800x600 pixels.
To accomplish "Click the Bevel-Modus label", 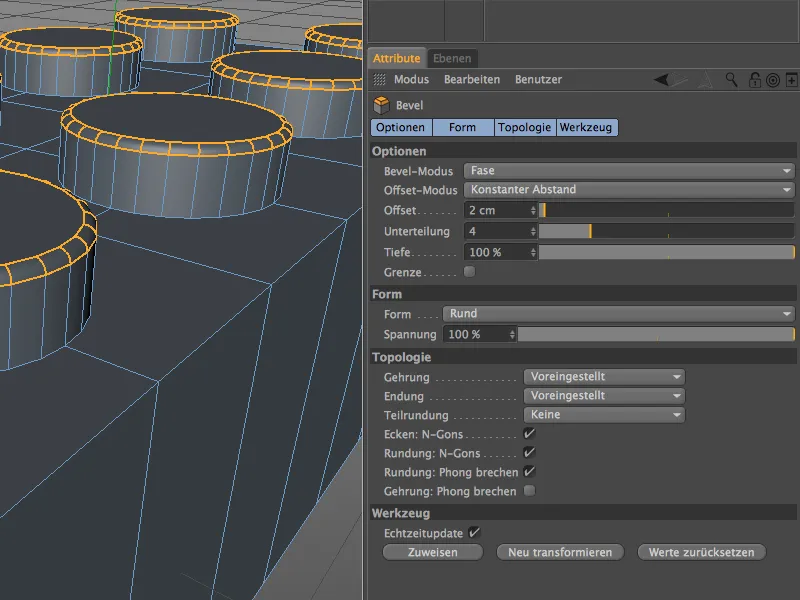I will (418, 171).
